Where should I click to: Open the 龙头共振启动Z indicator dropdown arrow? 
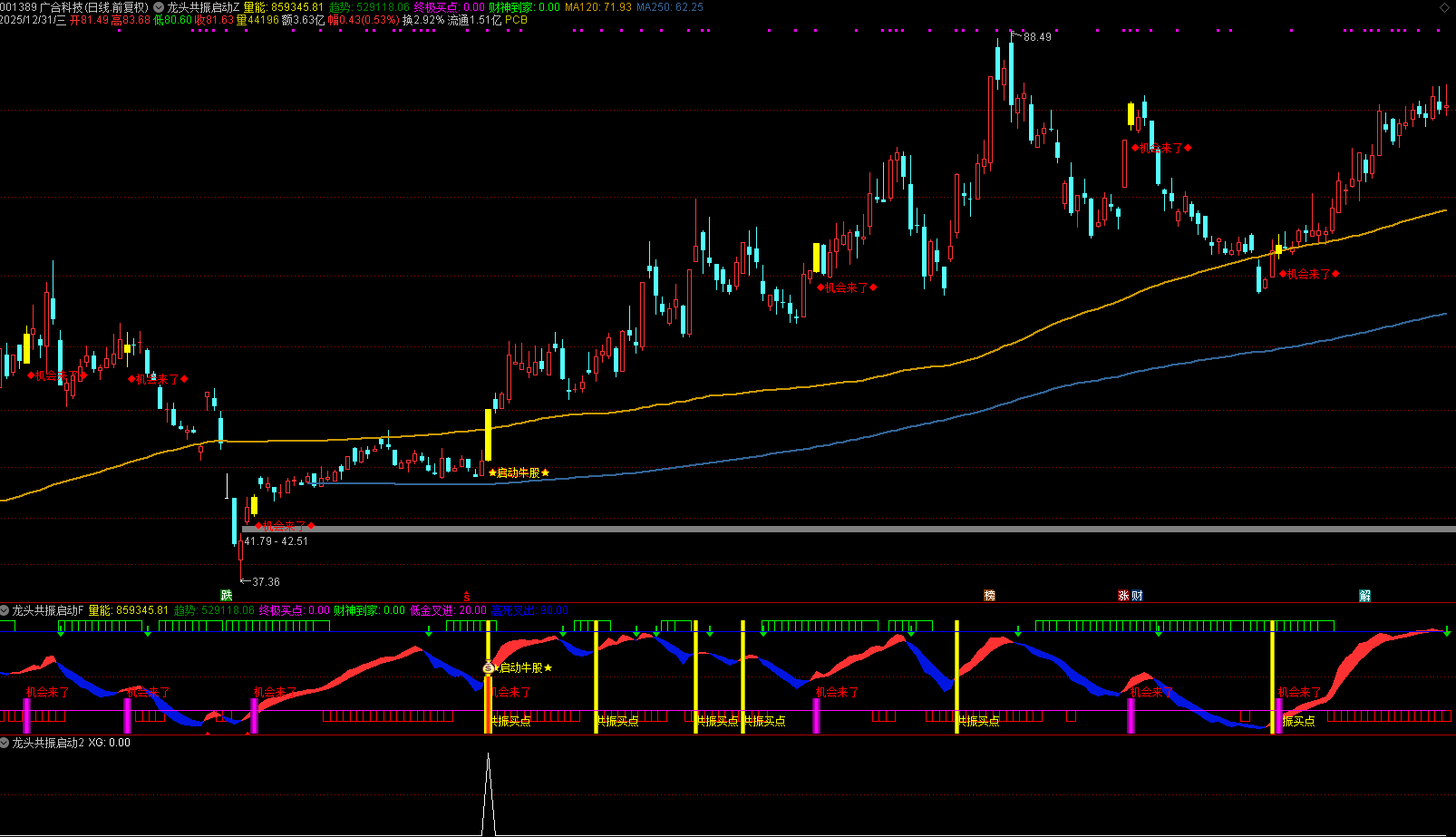160,7
